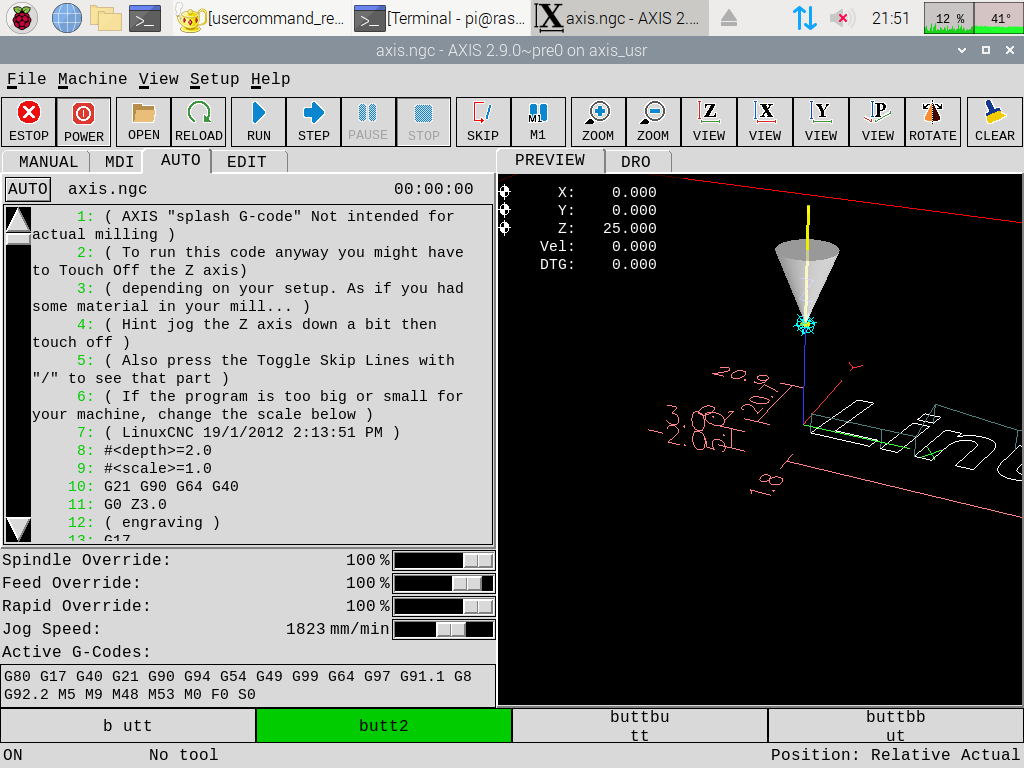The image size is (1024, 768).
Task: Click the X axis homed symbol
Action: click(505, 192)
